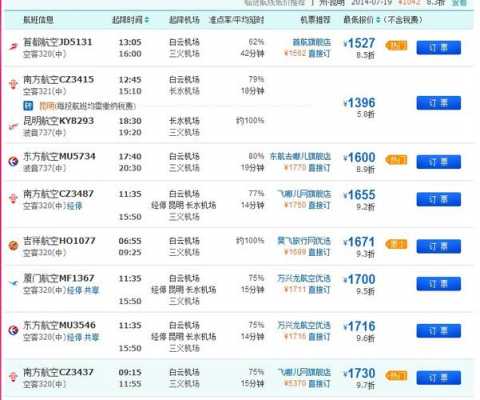Image resolution: width=480 pixels, height=400 pixels.
Task: Click China Eastern MU5734 airline logo
Action: 13,162
